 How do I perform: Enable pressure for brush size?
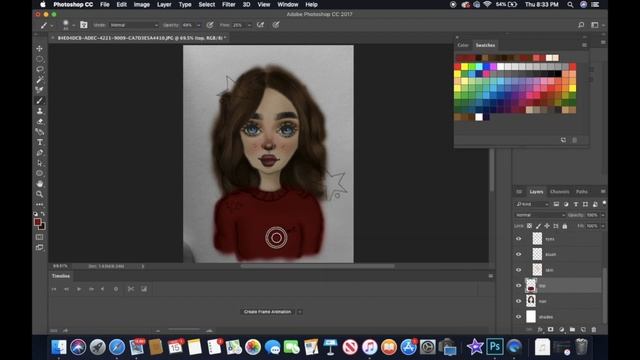[x=276, y=25]
